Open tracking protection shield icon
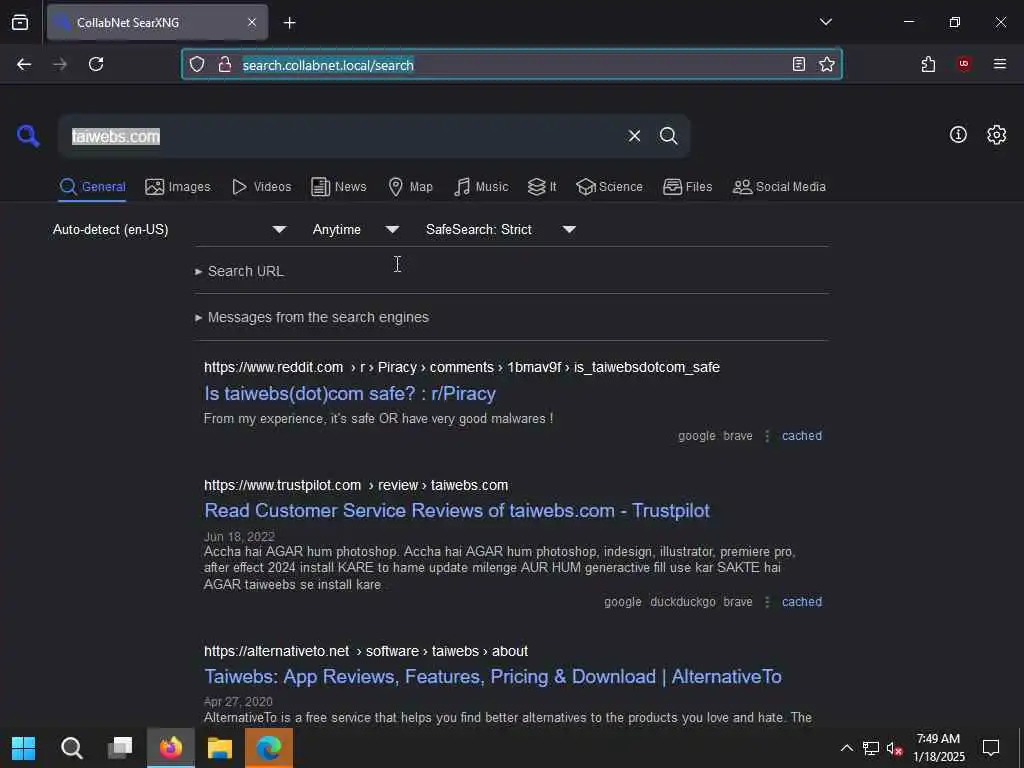The height and width of the screenshot is (768, 1024). (197, 64)
